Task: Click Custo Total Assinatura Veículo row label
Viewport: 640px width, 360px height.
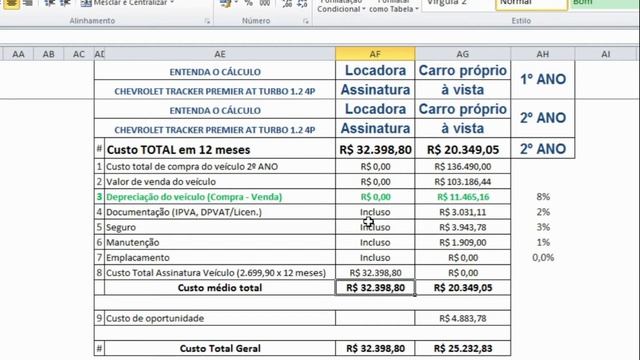Action: click(x=220, y=273)
